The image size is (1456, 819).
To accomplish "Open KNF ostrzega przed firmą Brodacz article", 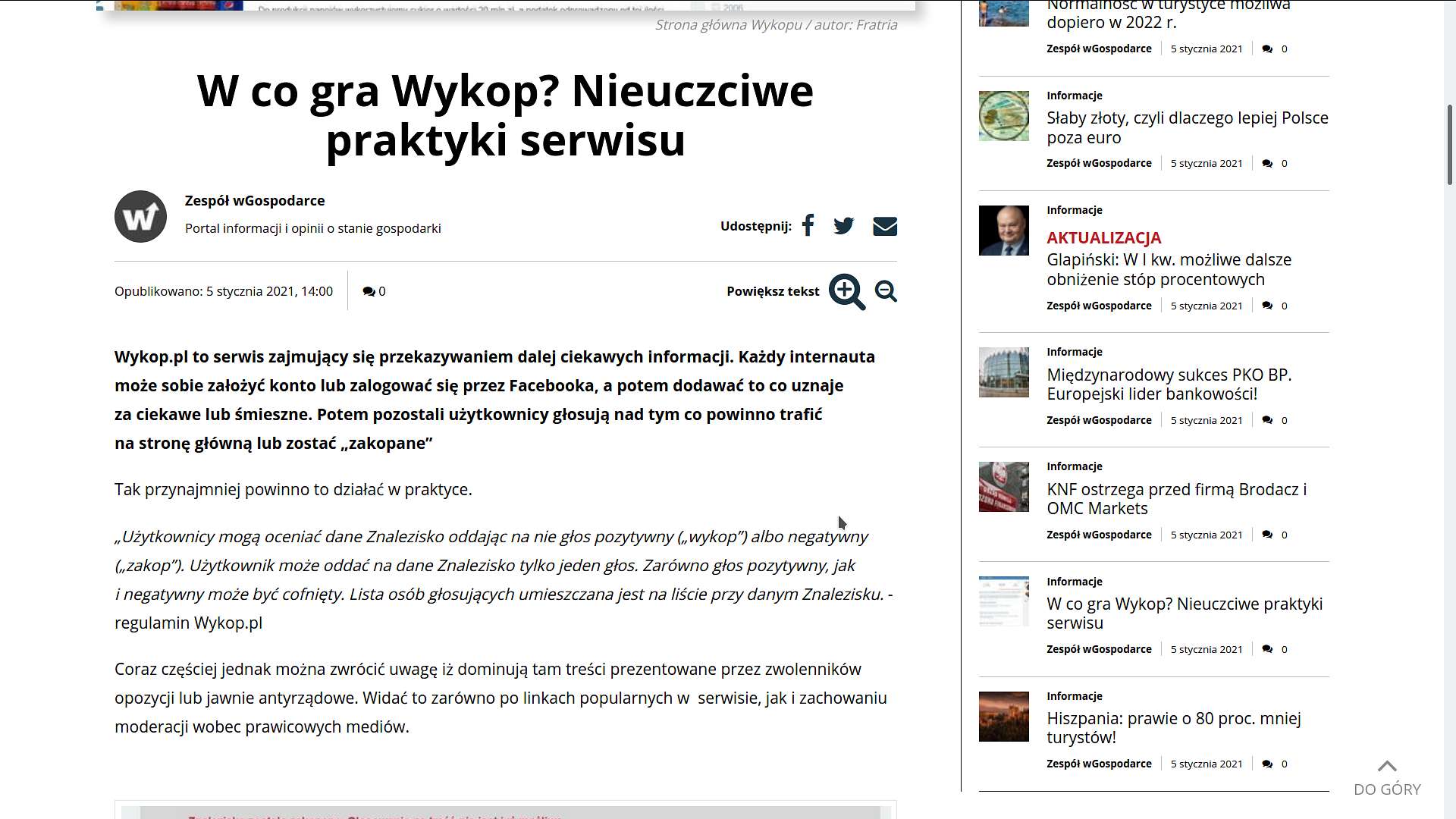I will click(1176, 499).
